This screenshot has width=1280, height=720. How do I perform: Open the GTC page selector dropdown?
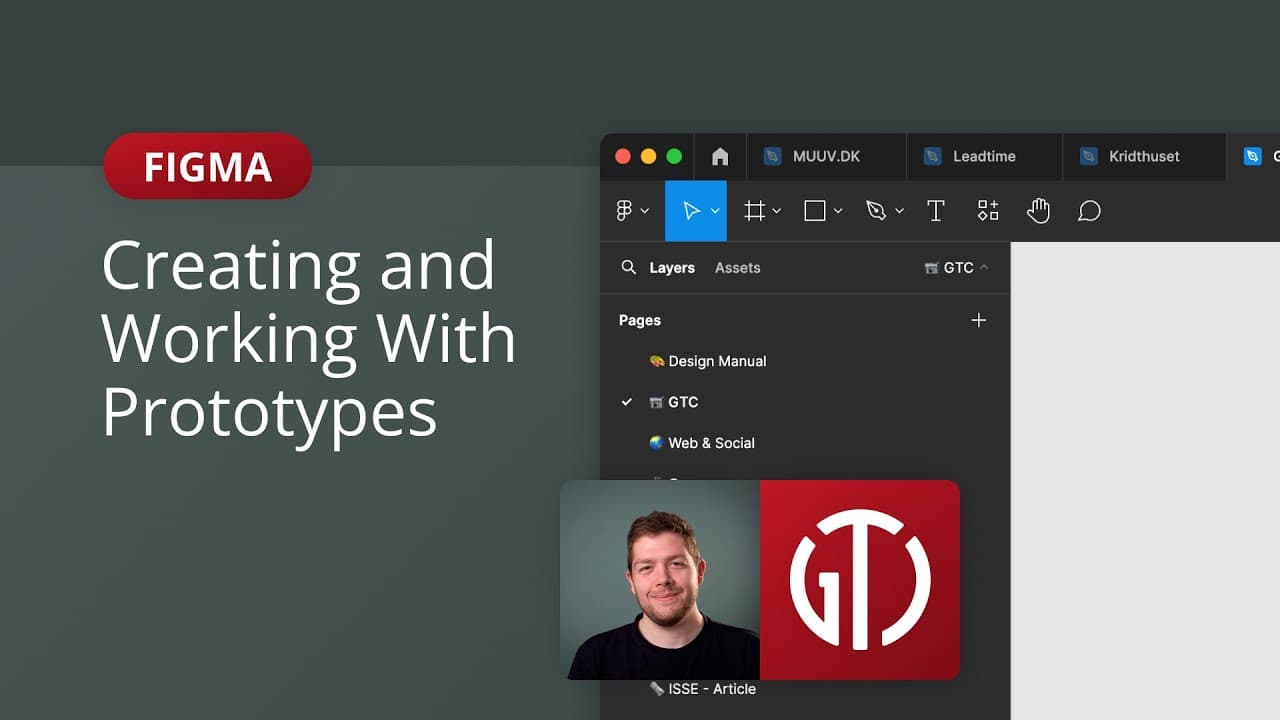point(955,268)
